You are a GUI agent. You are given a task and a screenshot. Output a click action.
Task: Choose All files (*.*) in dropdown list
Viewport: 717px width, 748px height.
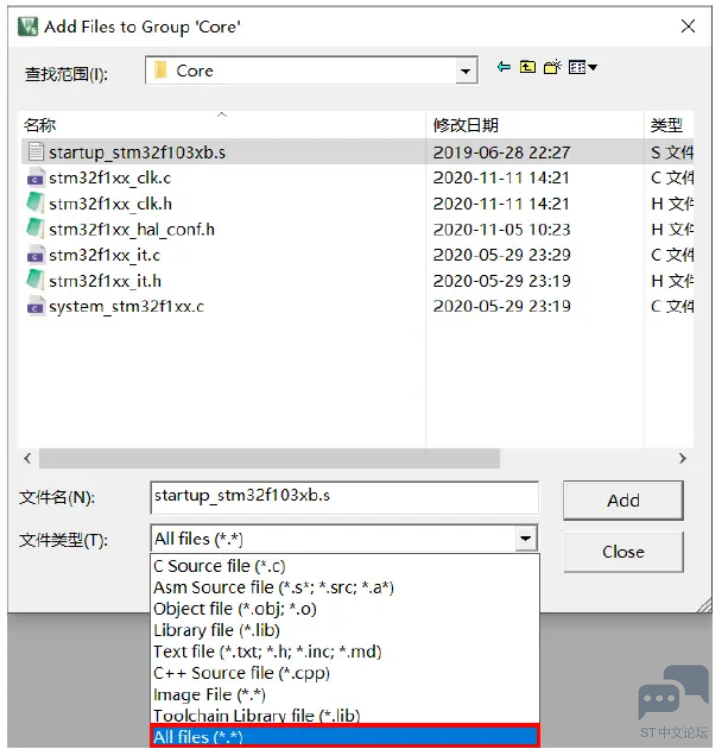point(345,736)
